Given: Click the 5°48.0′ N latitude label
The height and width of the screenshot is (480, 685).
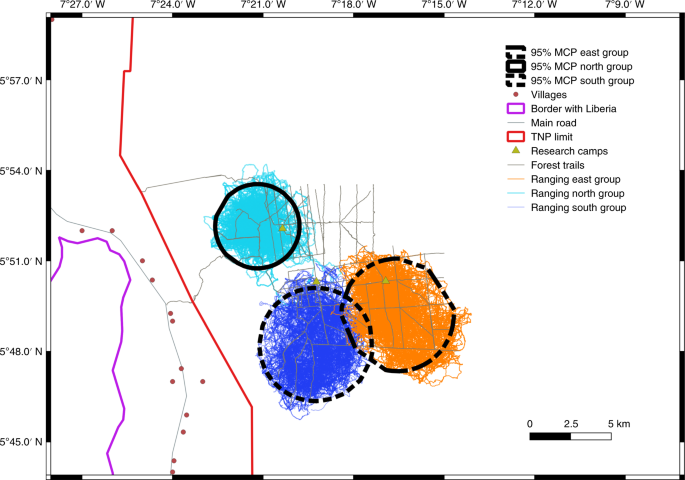Looking at the screenshot, I should point(21,352).
